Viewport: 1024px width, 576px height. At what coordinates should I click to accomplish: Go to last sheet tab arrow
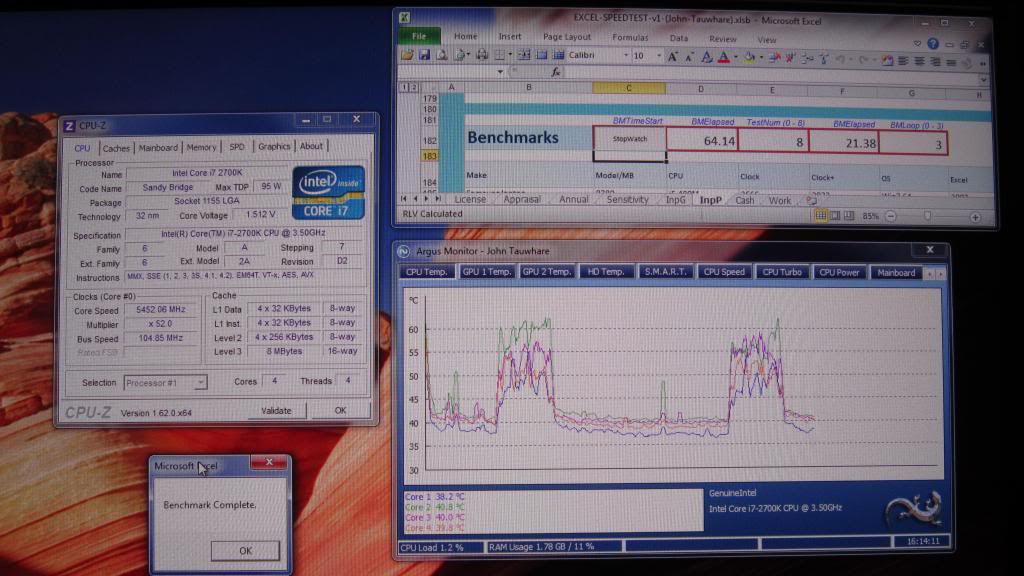[438, 199]
